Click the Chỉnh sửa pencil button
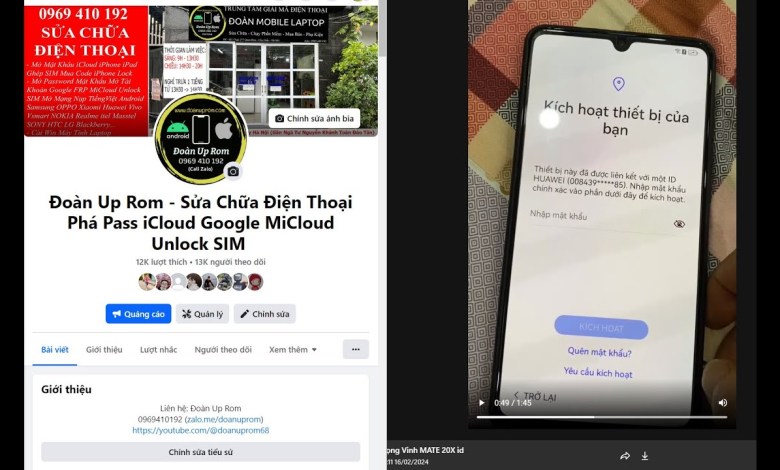 point(265,314)
